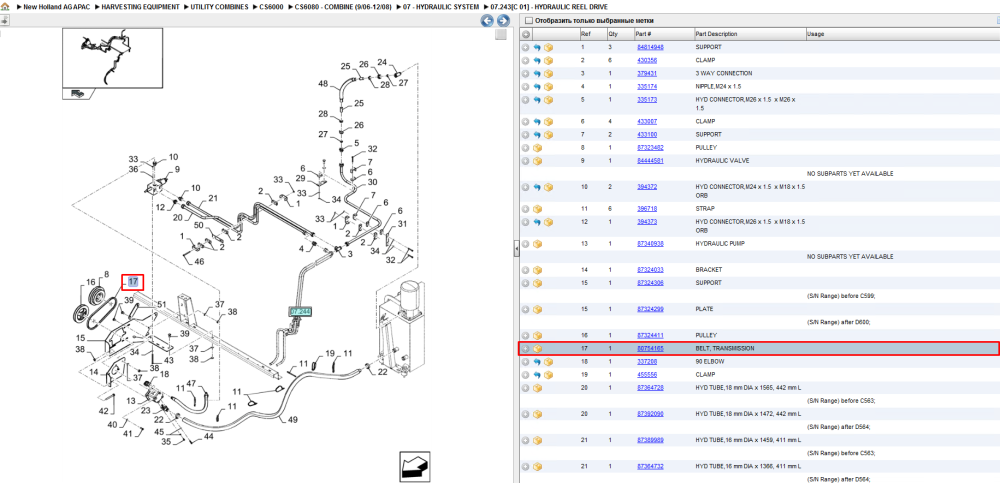
Task: Open part number link for HYDRAULIC PUMP
Action: [x=650, y=244]
